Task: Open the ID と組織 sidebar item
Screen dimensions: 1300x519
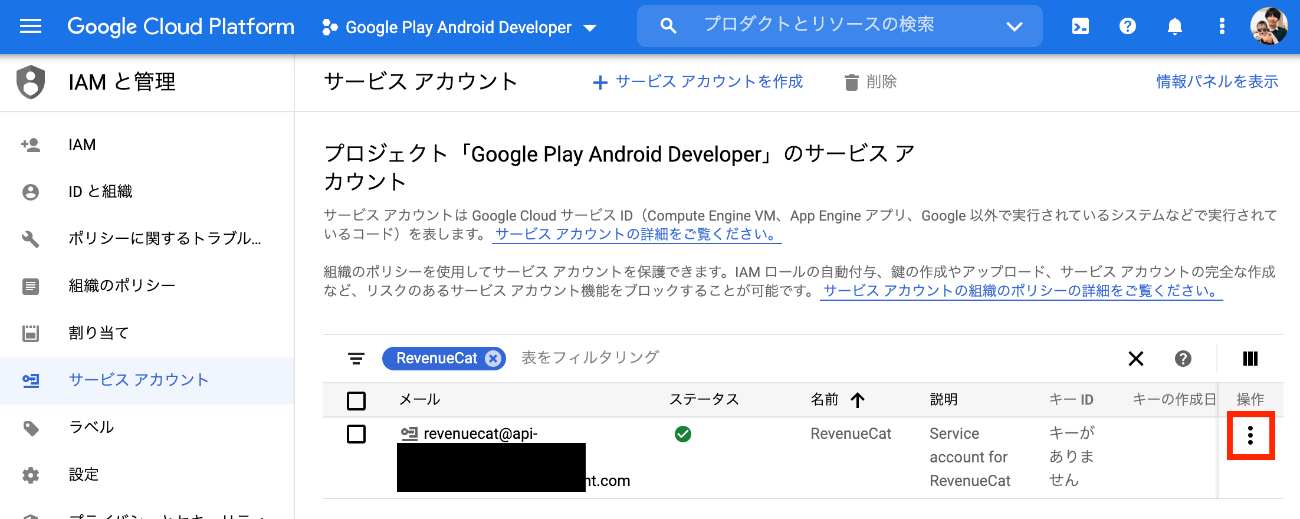Action: pyautogui.click(x=147, y=191)
